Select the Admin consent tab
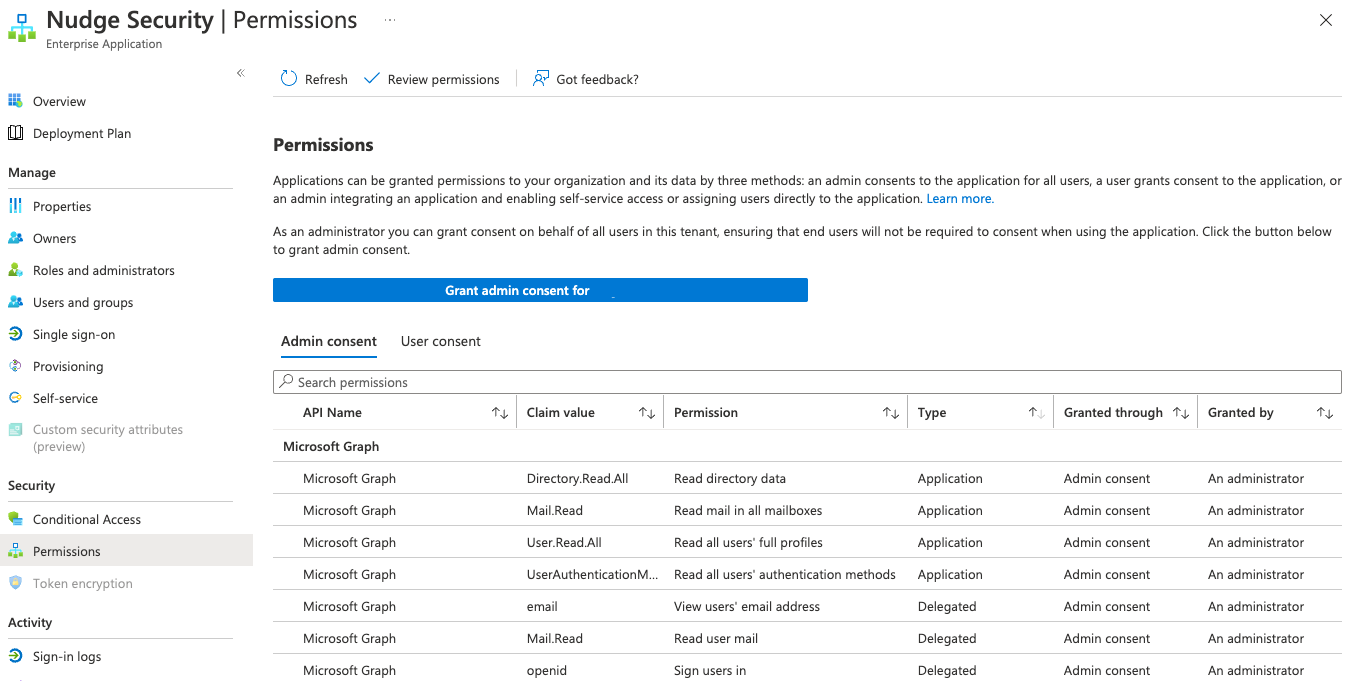The image size is (1348, 681). tap(329, 341)
